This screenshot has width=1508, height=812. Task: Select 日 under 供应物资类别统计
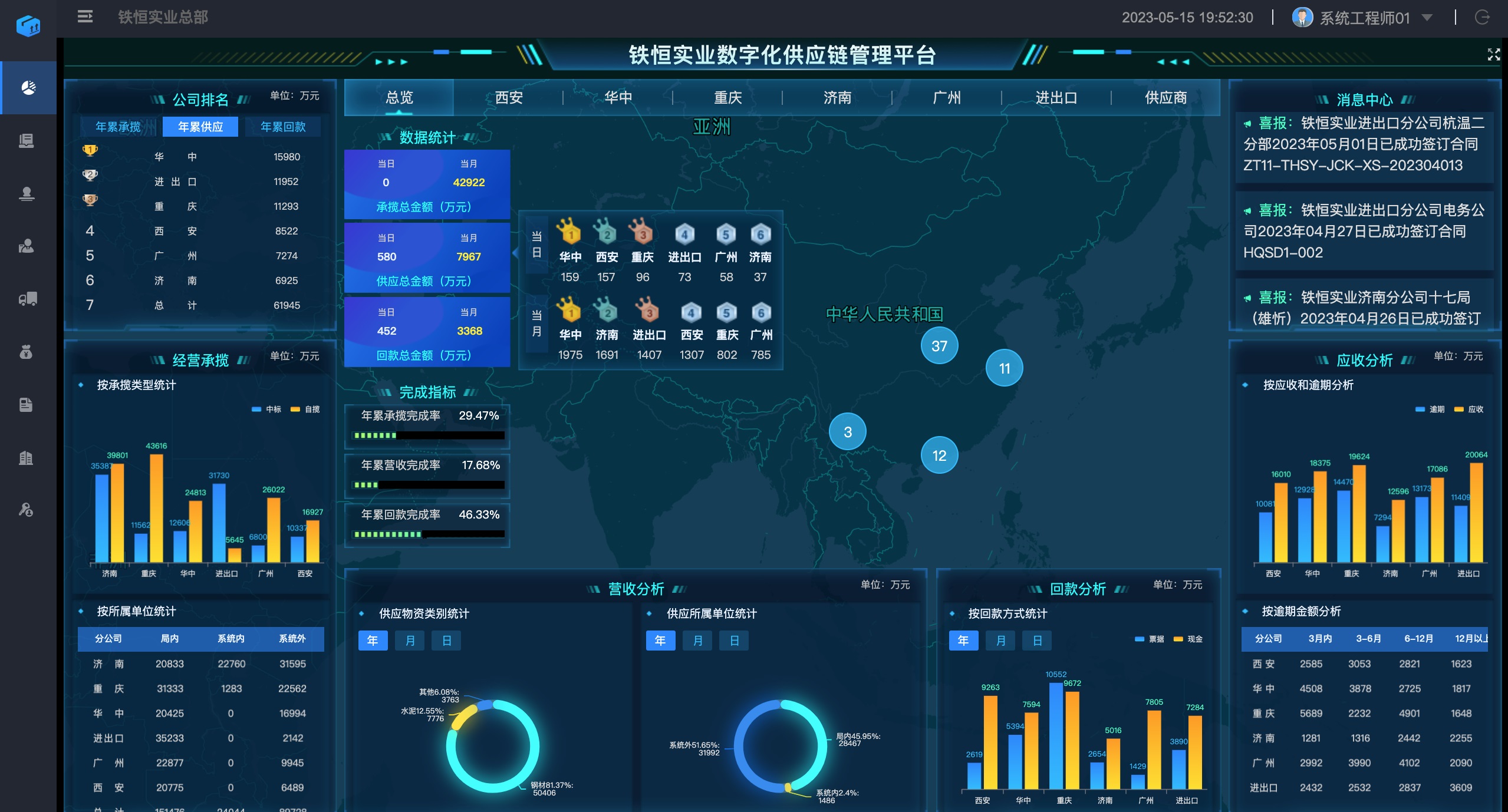pos(446,641)
